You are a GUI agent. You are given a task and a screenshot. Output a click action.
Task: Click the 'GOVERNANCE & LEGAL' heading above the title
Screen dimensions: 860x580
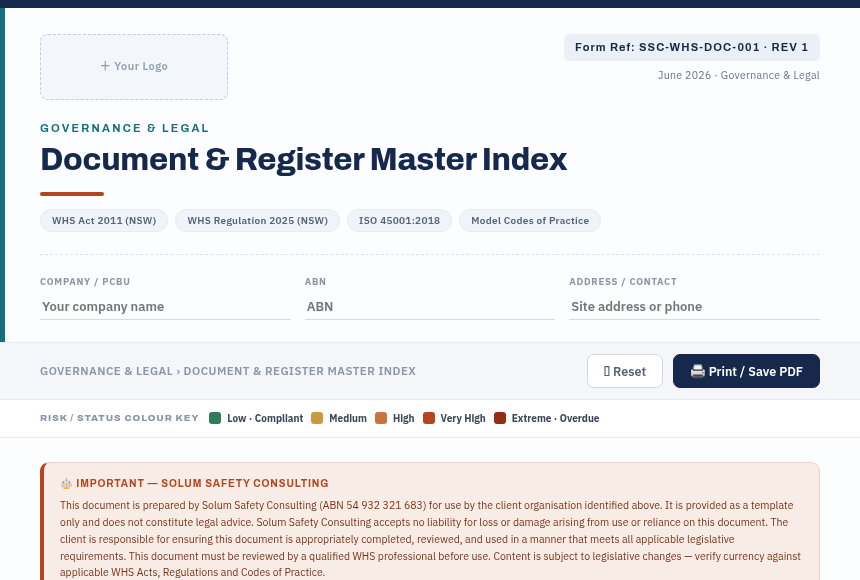tap(125, 128)
